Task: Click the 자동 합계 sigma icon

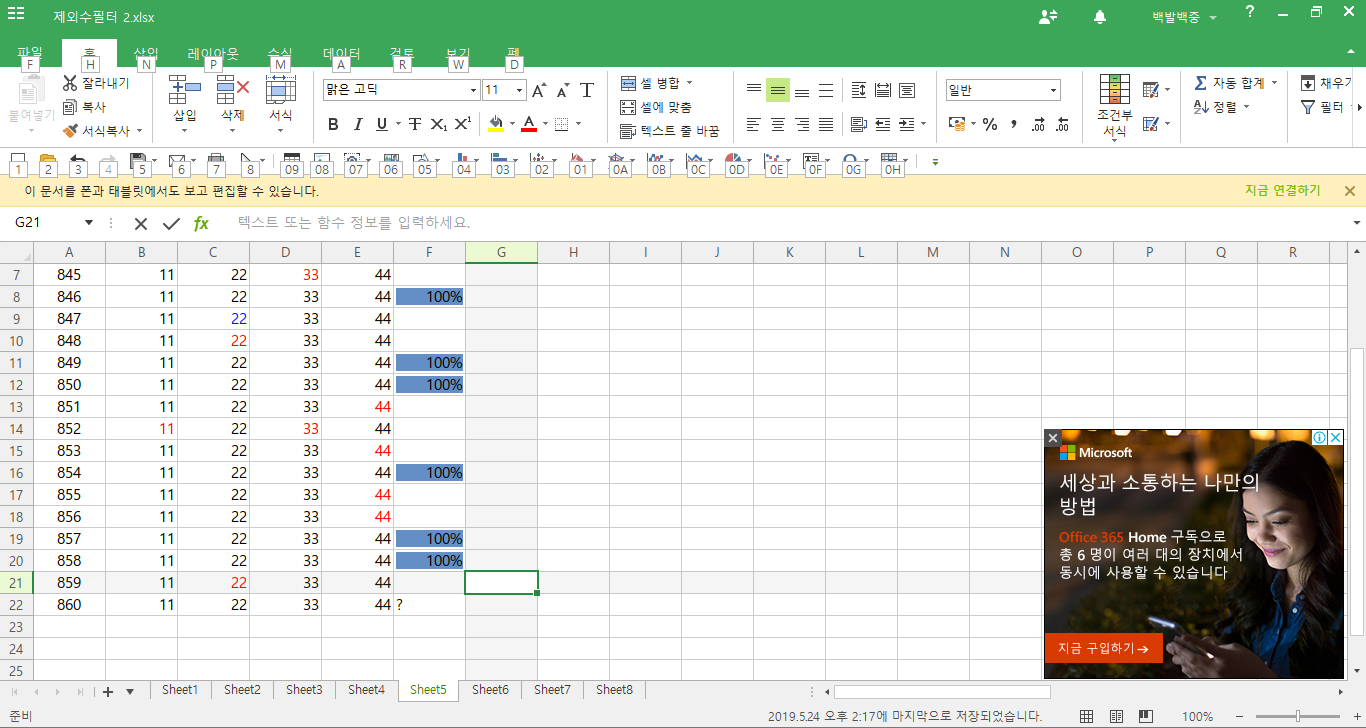Action: [1200, 83]
